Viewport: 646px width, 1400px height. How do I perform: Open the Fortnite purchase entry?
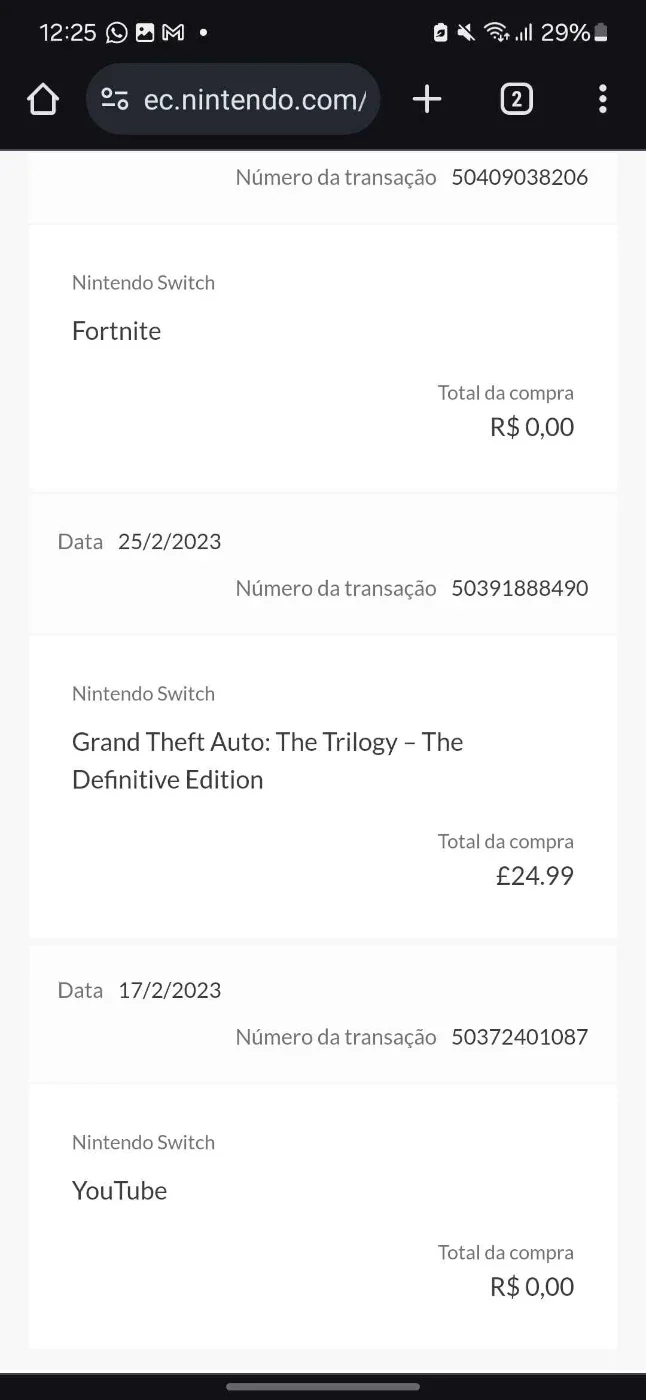point(323,358)
